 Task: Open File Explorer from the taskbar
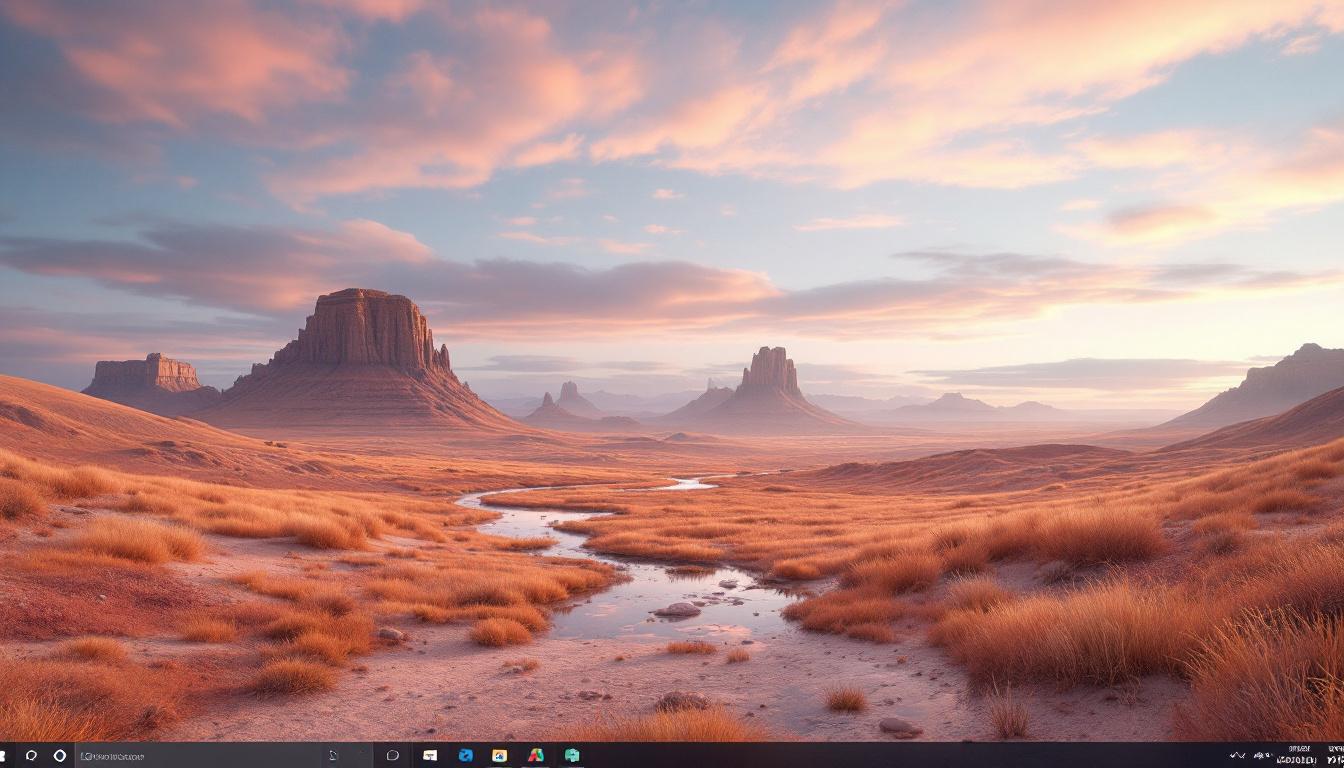430,757
